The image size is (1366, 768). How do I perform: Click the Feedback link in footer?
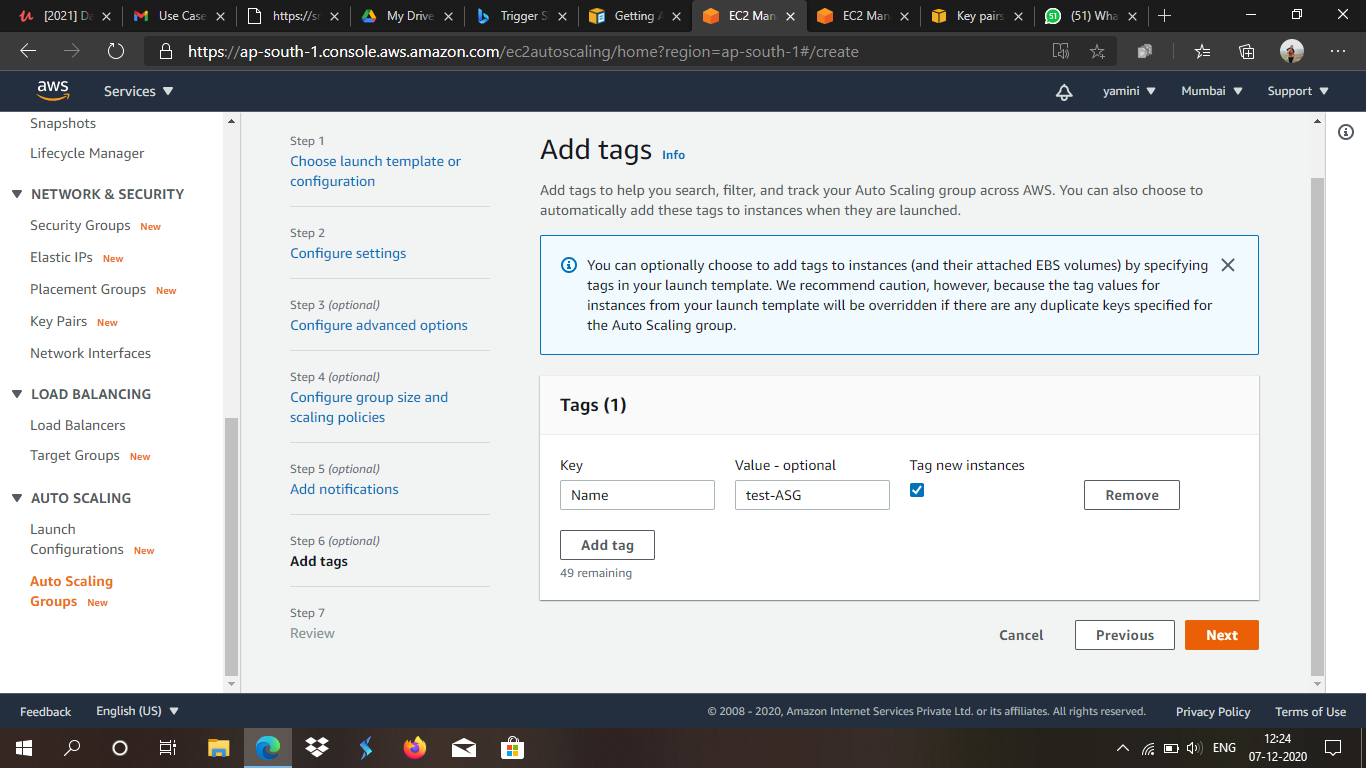45,712
